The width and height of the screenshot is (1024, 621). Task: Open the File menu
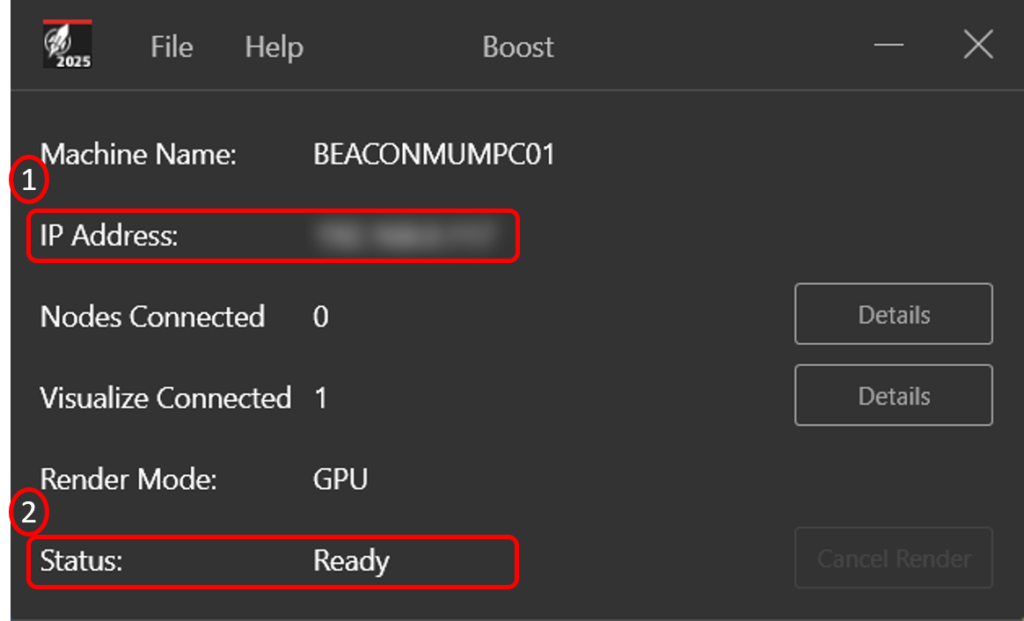click(170, 46)
